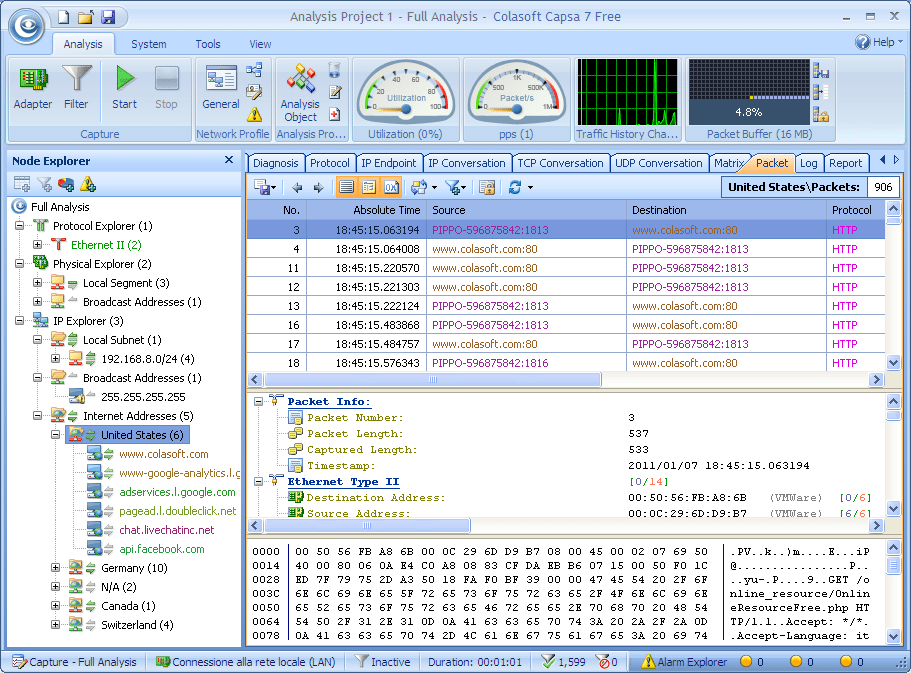Close the Node Explorer panel
Viewport: 911px width, 673px height.
tap(229, 160)
